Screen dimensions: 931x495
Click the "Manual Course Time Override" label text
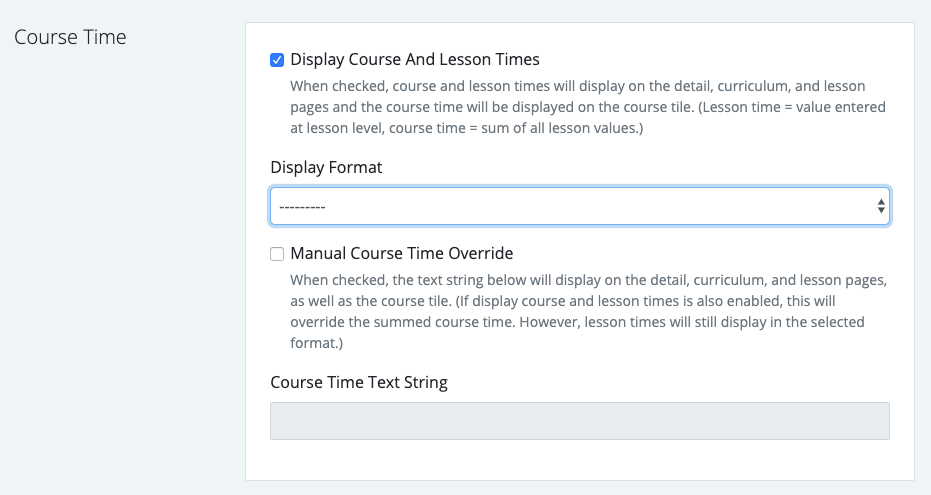pos(401,254)
